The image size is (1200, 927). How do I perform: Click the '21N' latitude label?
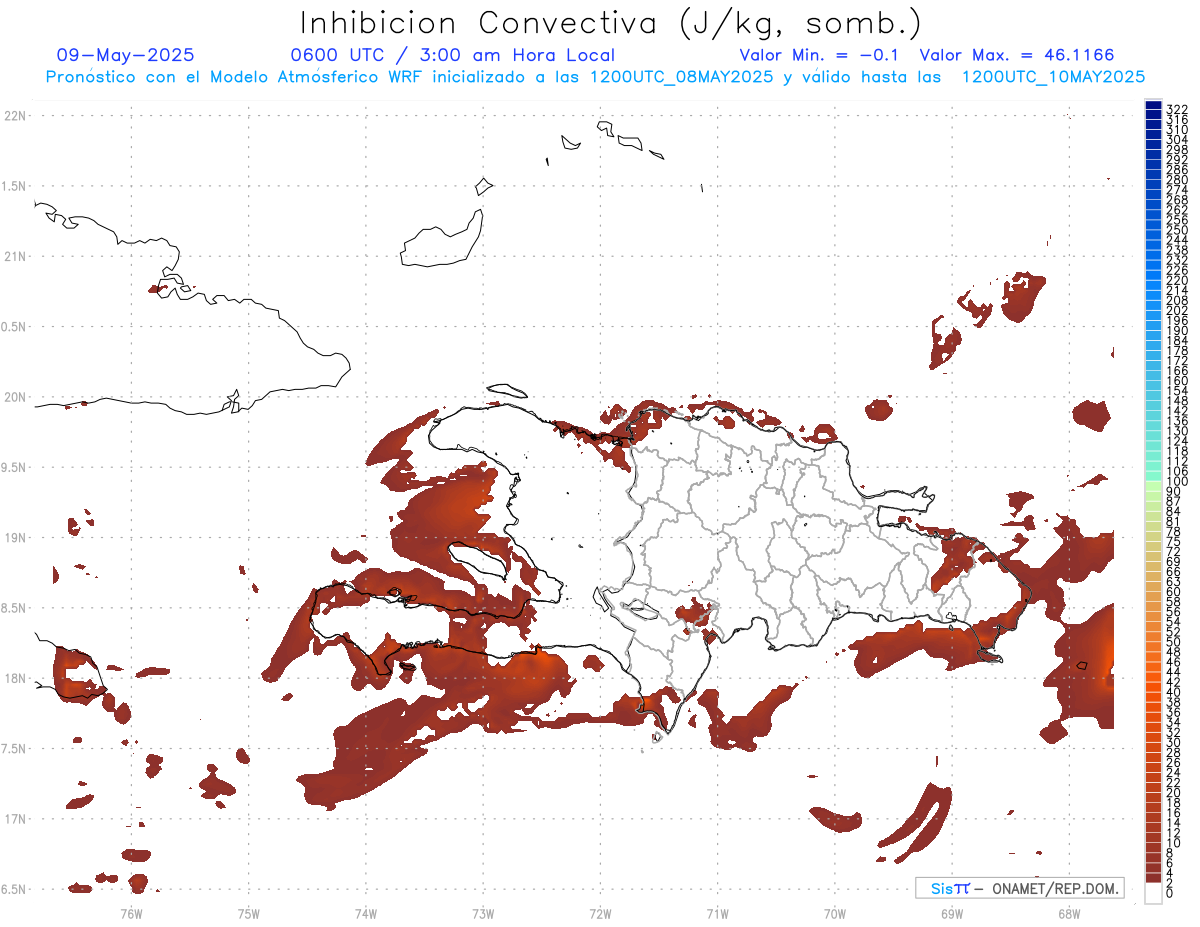click(14, 256)
